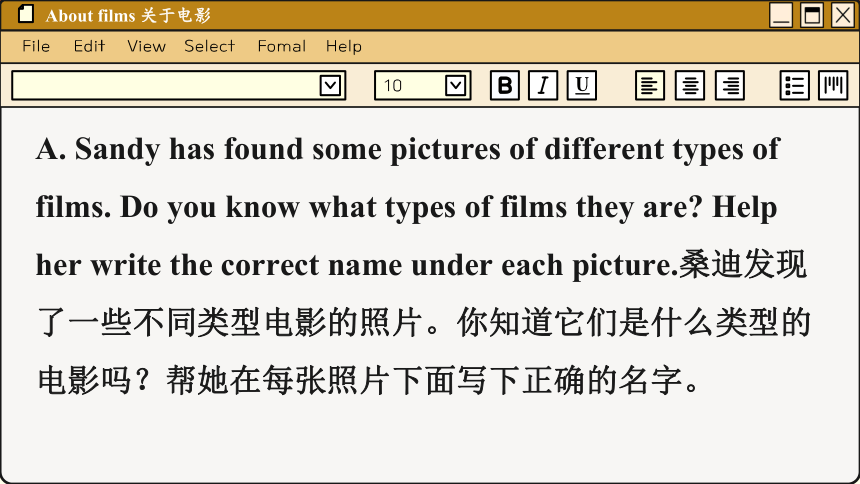Image resolution: width=860 pixels, height=484 pixels.
Task: Align text right
Action: click(x=729, y=86)
